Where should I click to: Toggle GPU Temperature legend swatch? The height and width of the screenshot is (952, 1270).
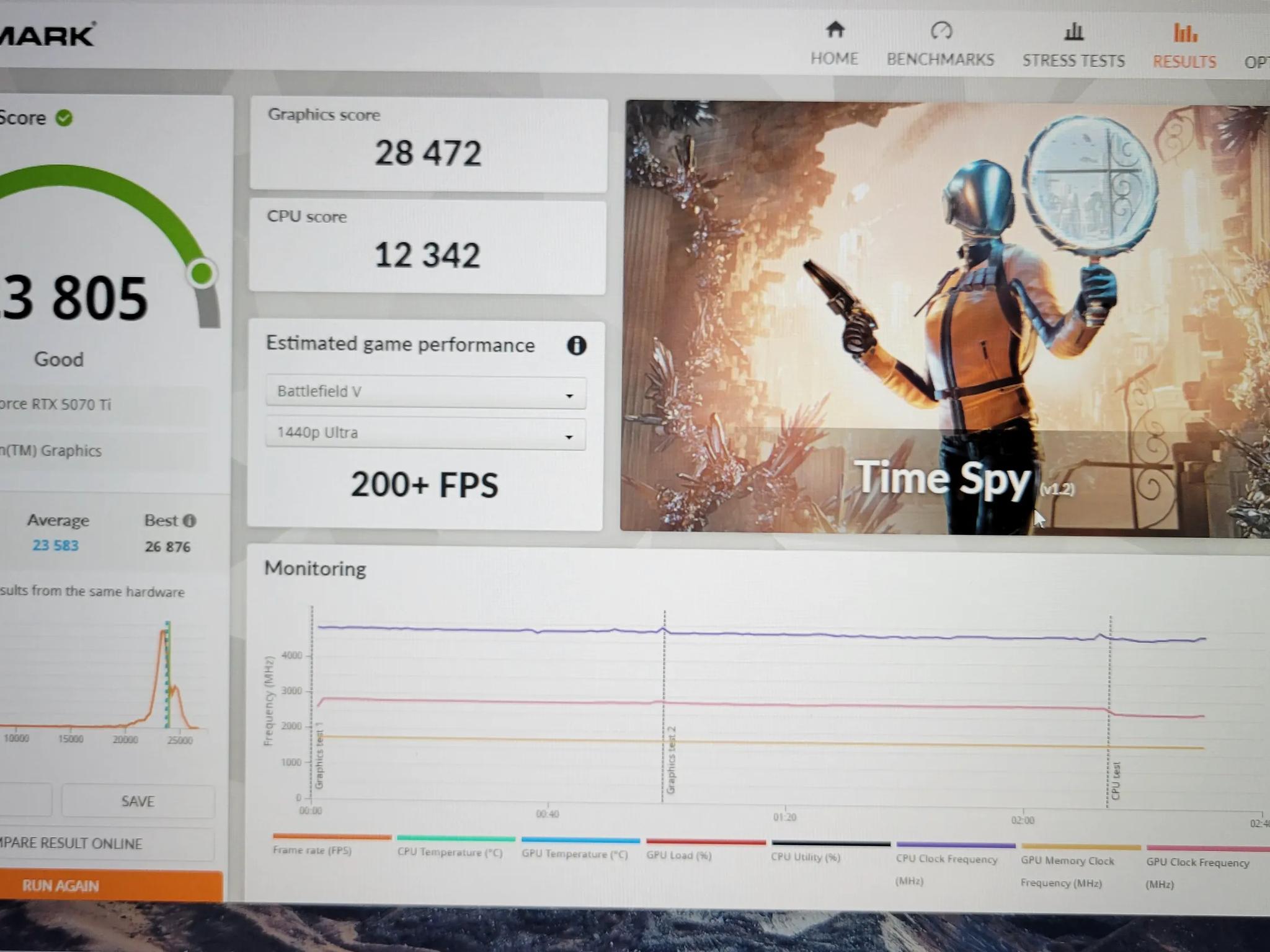pyautogui.click(x=580, y=840)
